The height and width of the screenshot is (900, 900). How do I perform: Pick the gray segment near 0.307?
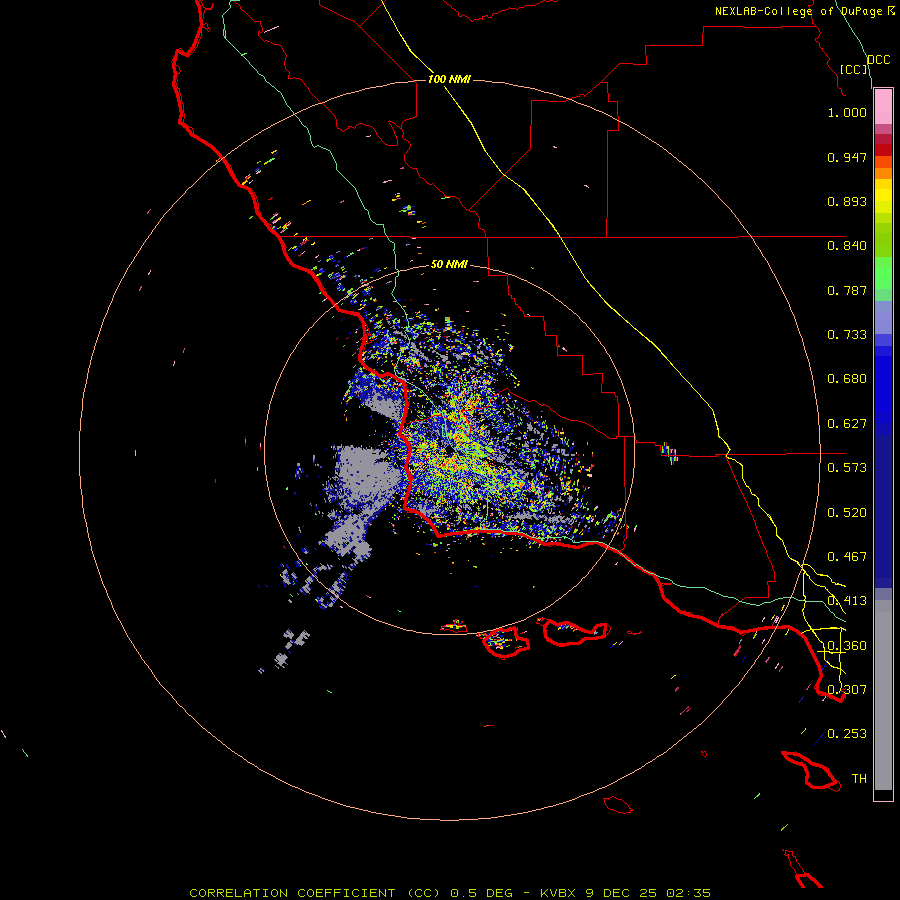[883, 695]
